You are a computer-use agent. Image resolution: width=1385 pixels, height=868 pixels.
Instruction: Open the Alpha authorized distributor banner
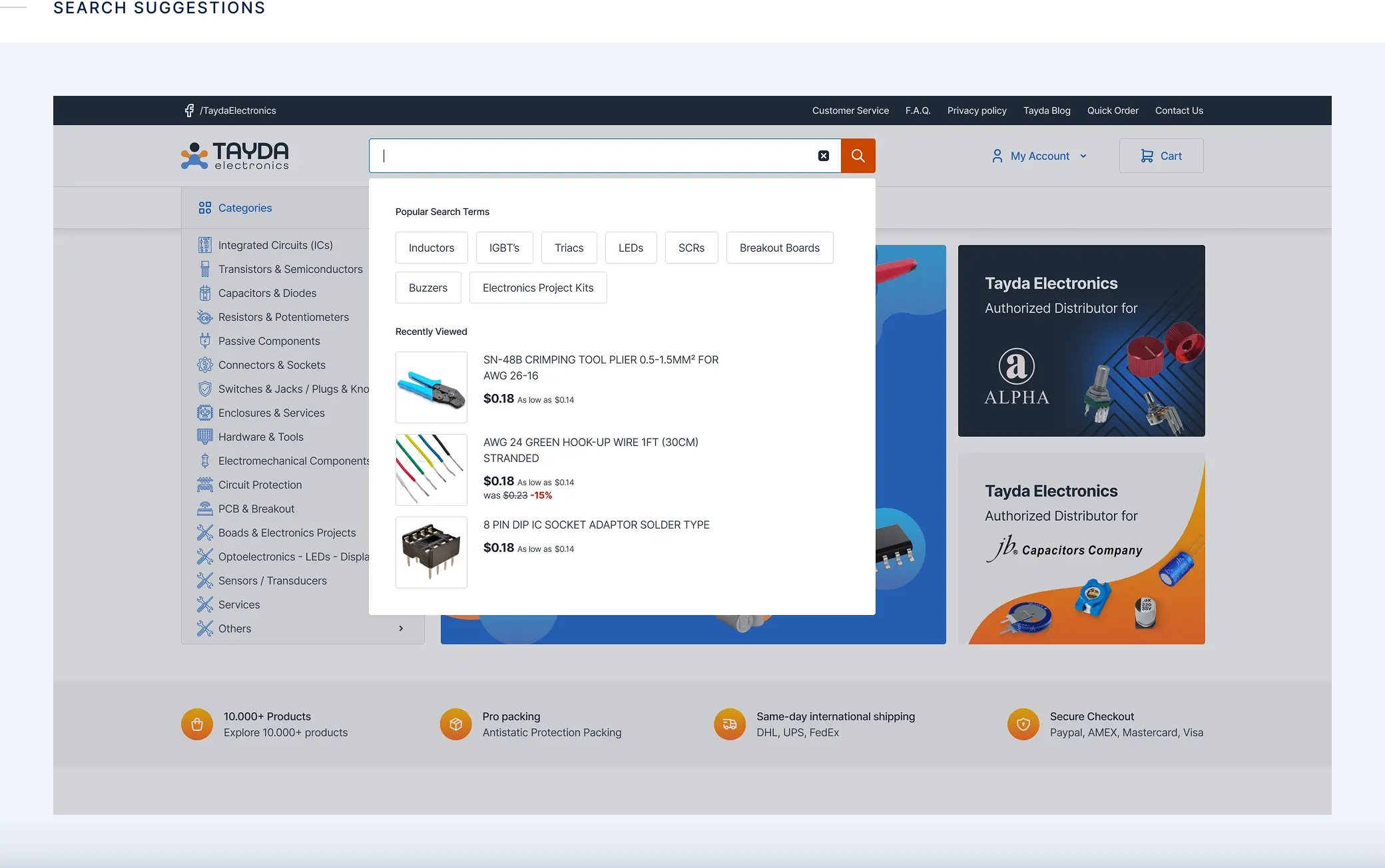(x=1081, y=341)
